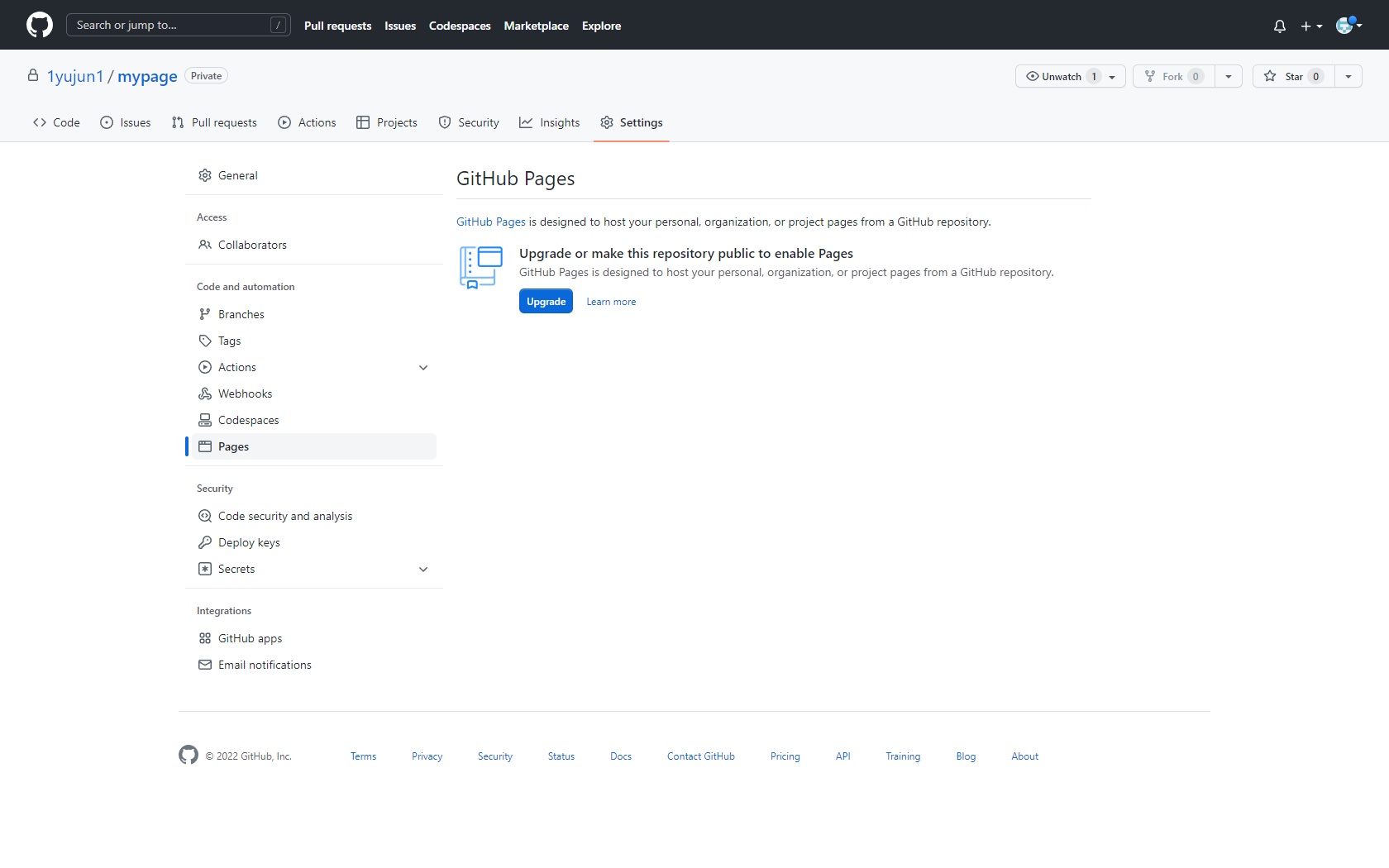Click the footer GitHub logo

(189, 755)
